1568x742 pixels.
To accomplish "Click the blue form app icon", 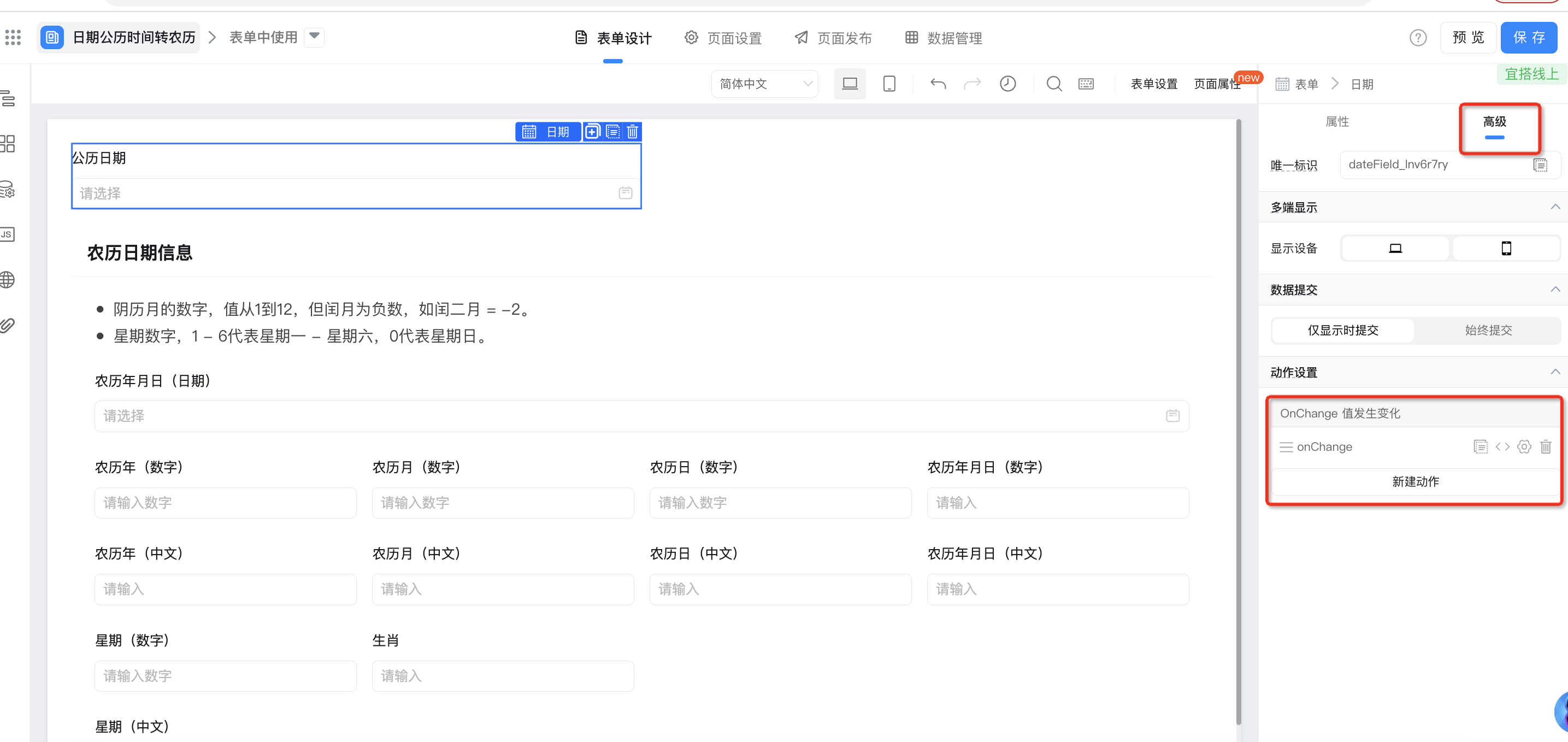I will 52,38.
